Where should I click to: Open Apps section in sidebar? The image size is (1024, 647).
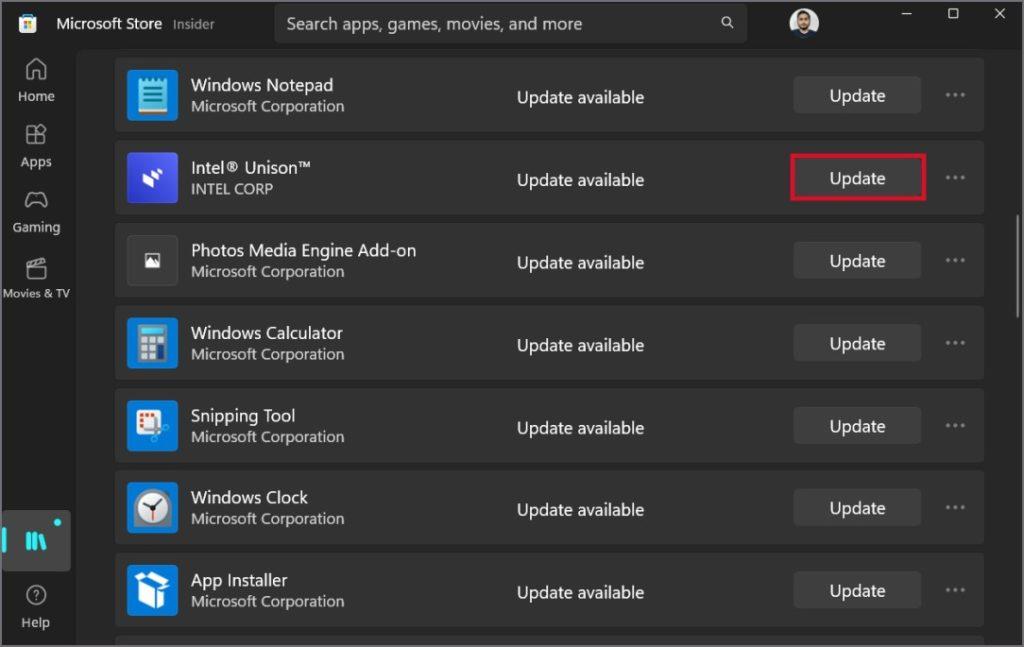point(36,146)
